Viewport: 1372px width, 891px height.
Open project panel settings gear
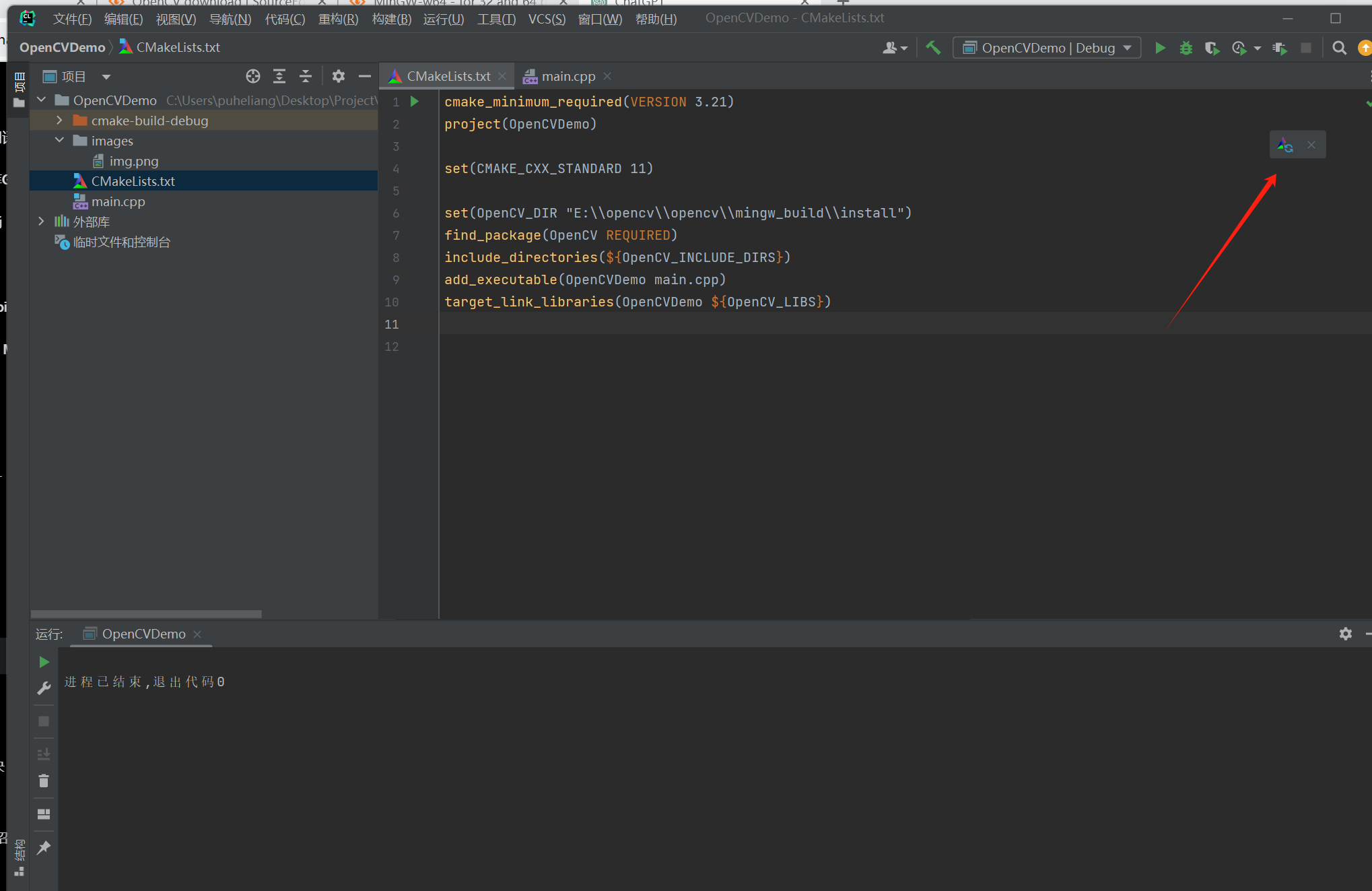338,76
